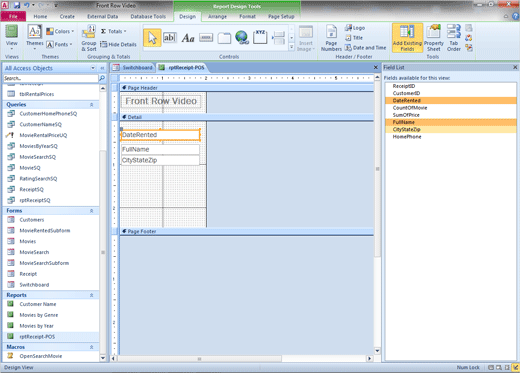Open the Property Sheet
The height and width of the screenshot is (373, 520).
coord(434,38)
